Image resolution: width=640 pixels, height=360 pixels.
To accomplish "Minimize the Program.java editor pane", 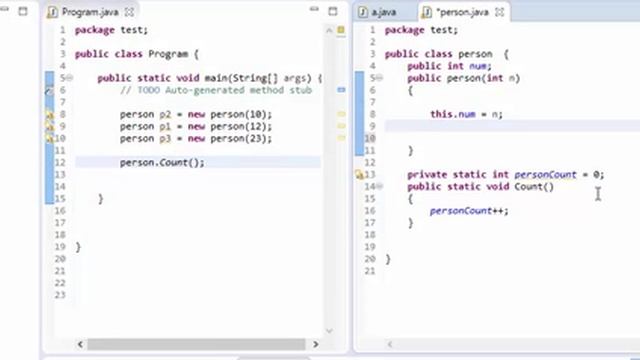I will coord(314,9).
